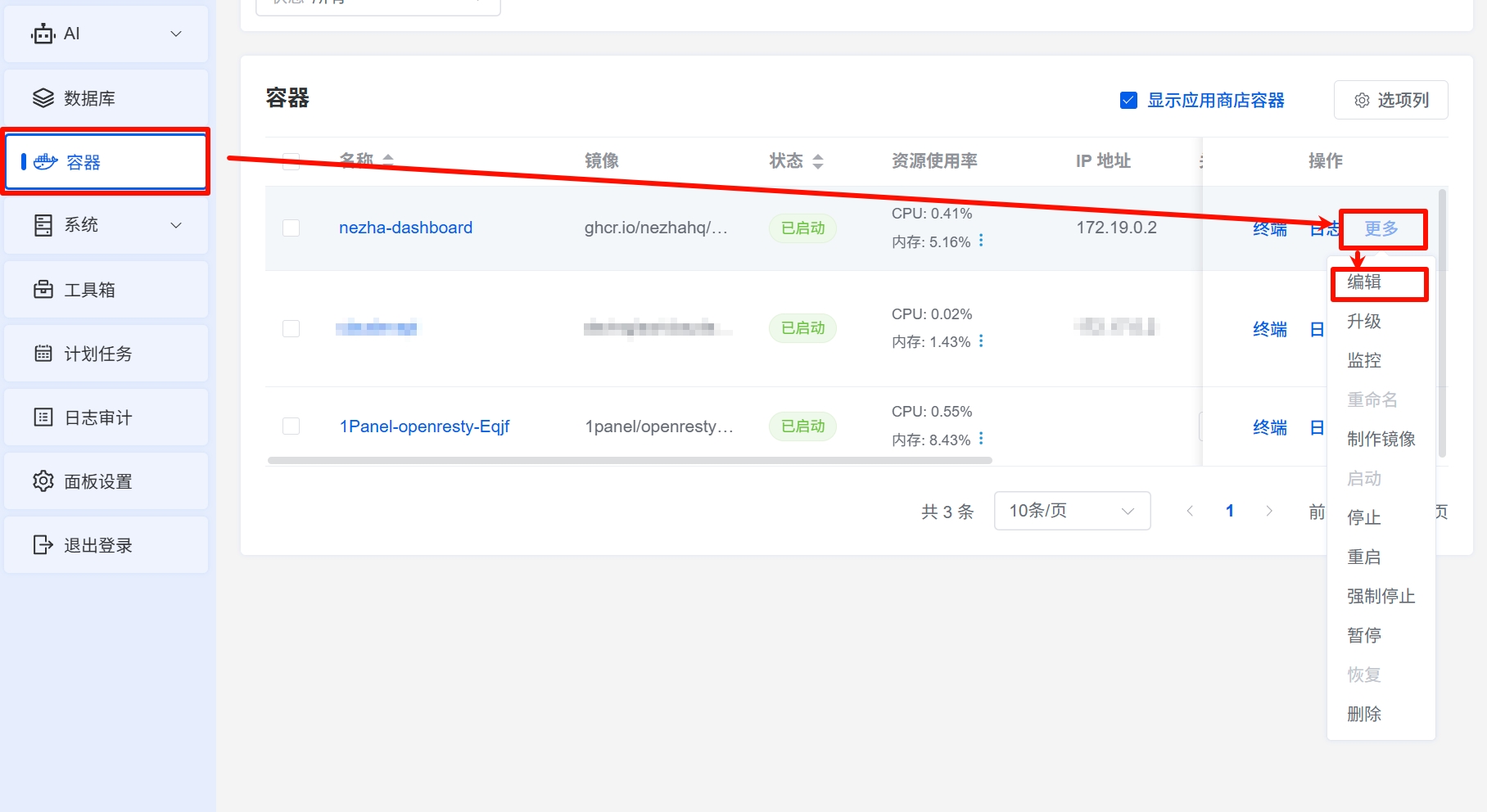Click the panel settings gear icon
Image resolution: width=1487 pixels, height=812 pixels.
pyautogui.click(x=43, y=480)
